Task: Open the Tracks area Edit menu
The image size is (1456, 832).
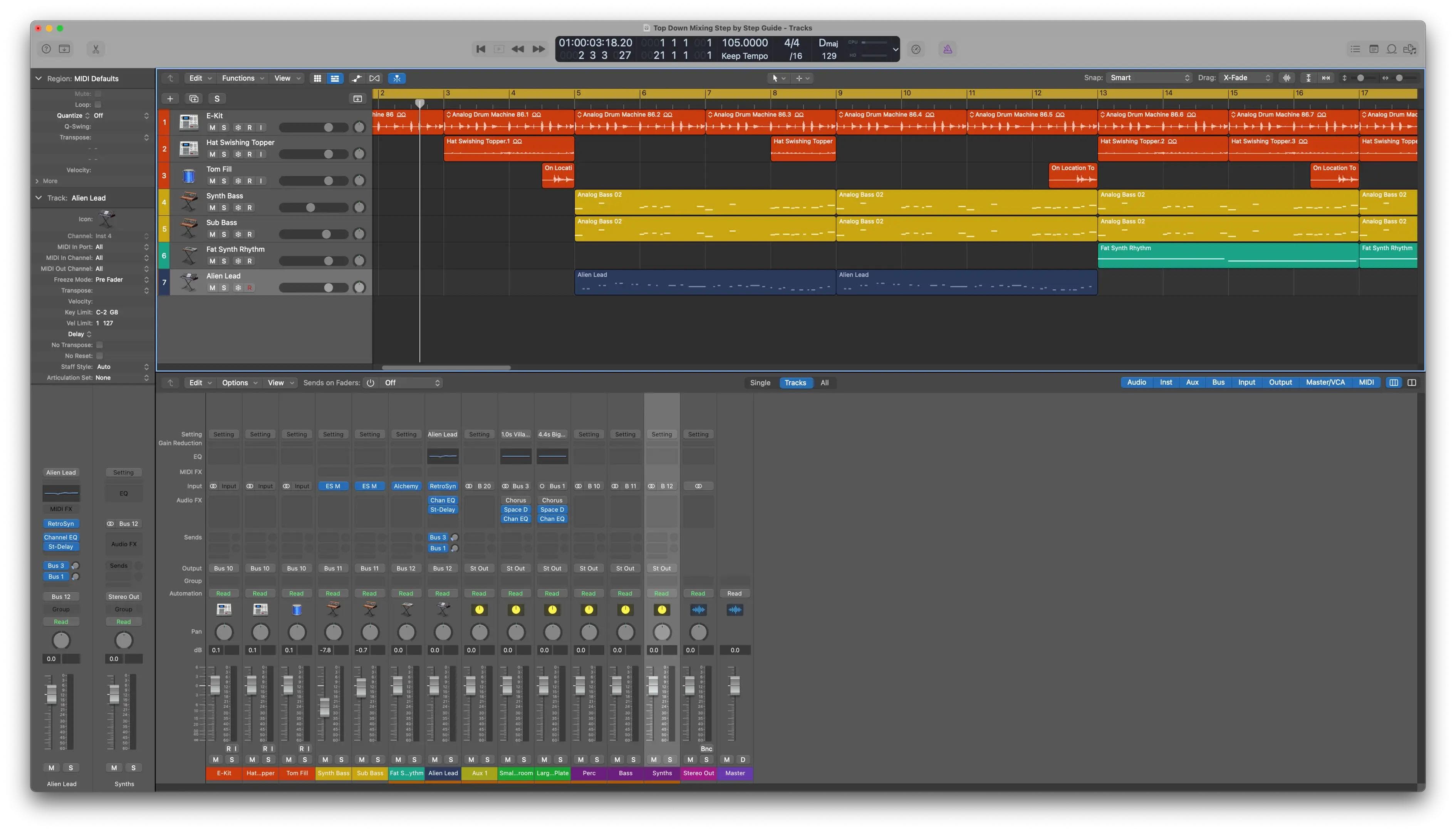Action: click(200, 78)
